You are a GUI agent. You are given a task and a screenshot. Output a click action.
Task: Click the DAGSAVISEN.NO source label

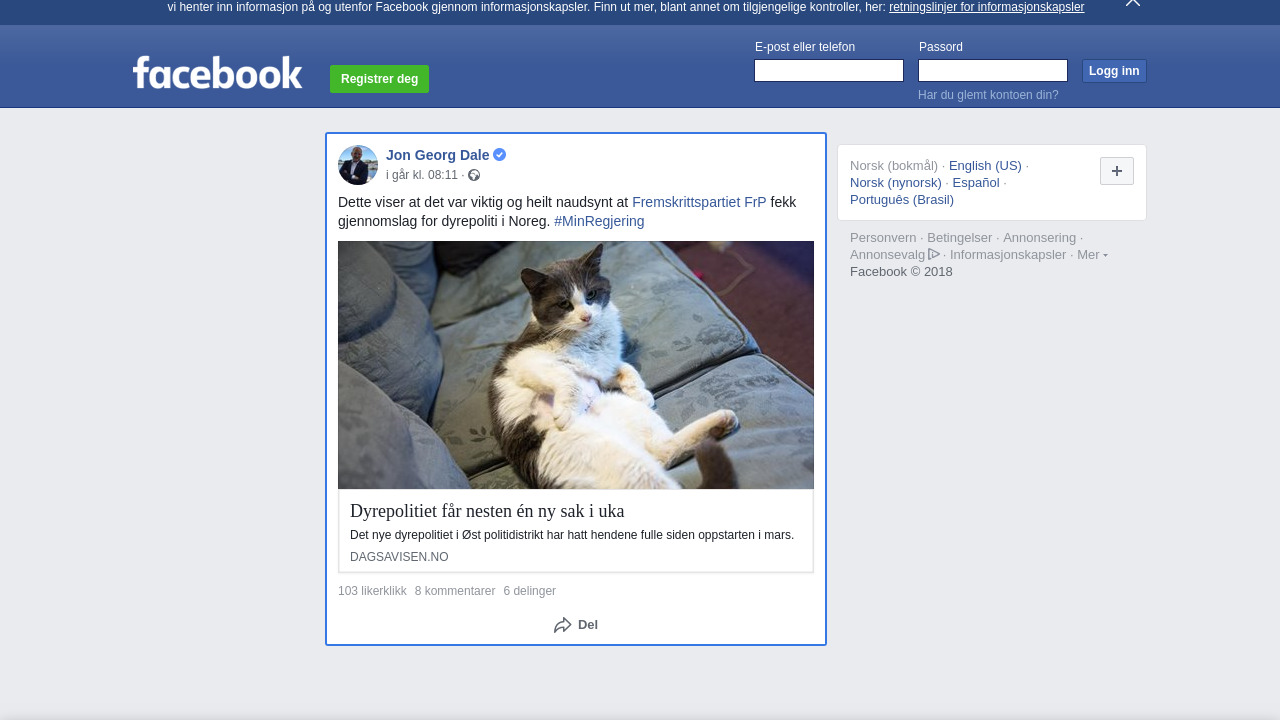(399, 557)
